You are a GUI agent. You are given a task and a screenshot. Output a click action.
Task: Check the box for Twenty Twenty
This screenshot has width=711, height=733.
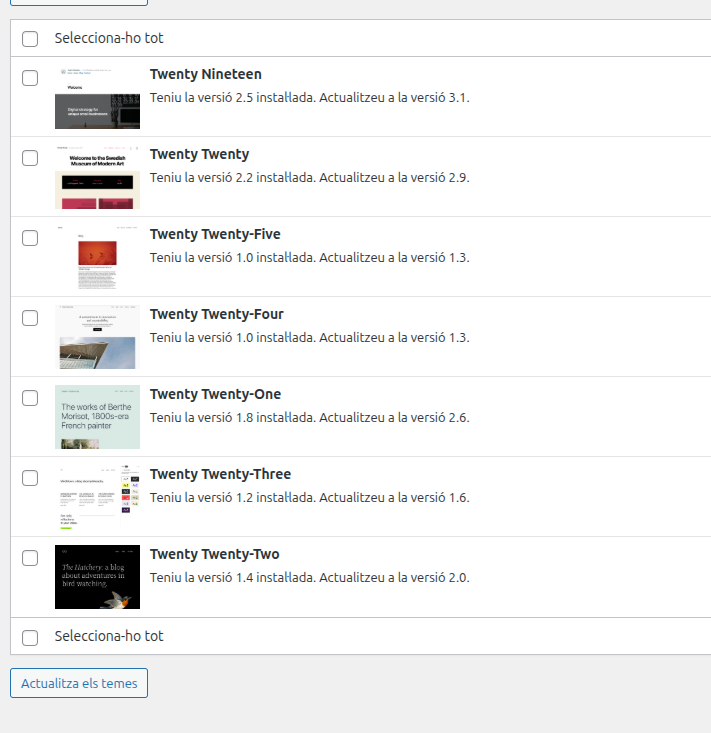click(30, 158)
